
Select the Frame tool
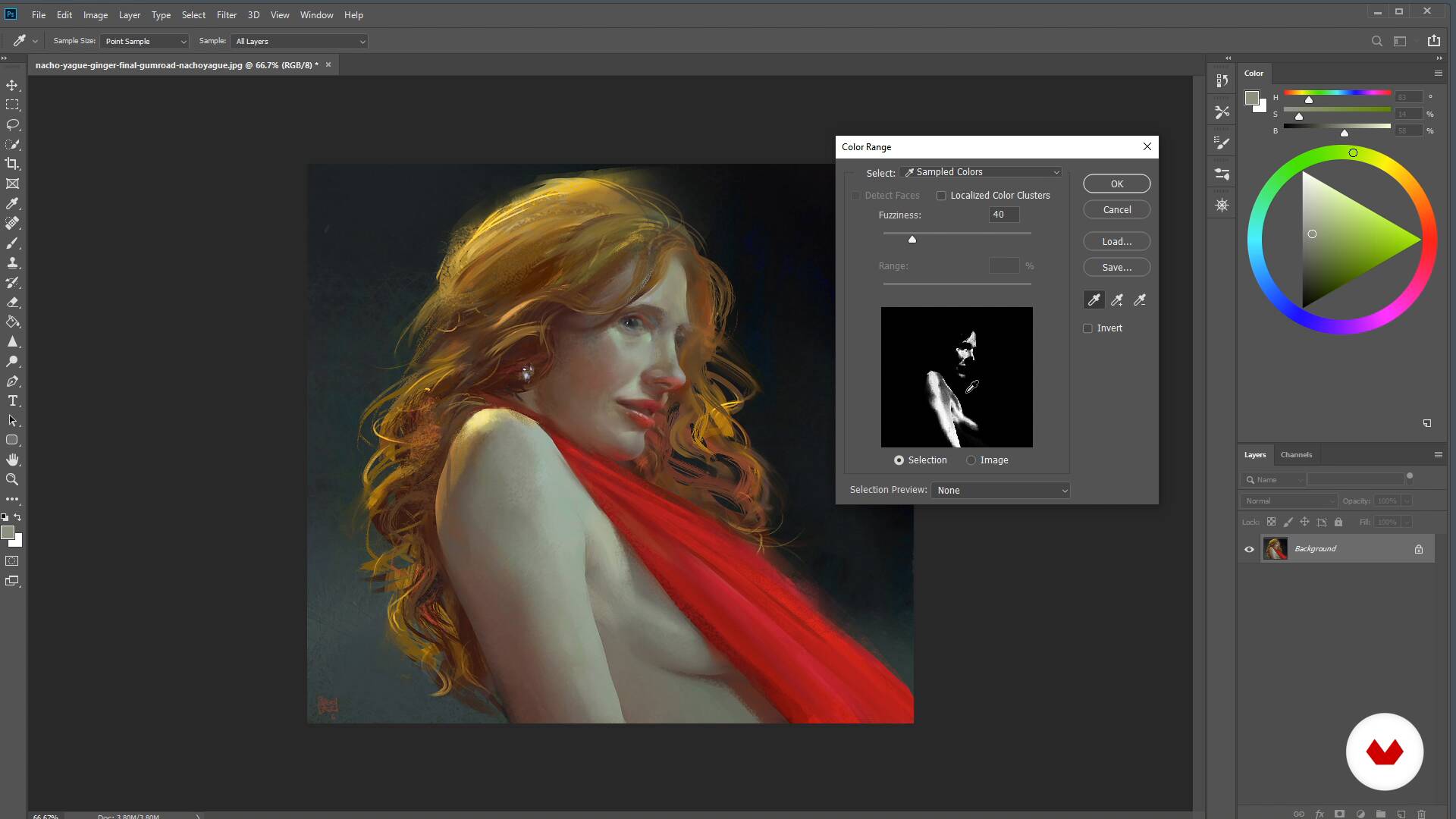12,184
